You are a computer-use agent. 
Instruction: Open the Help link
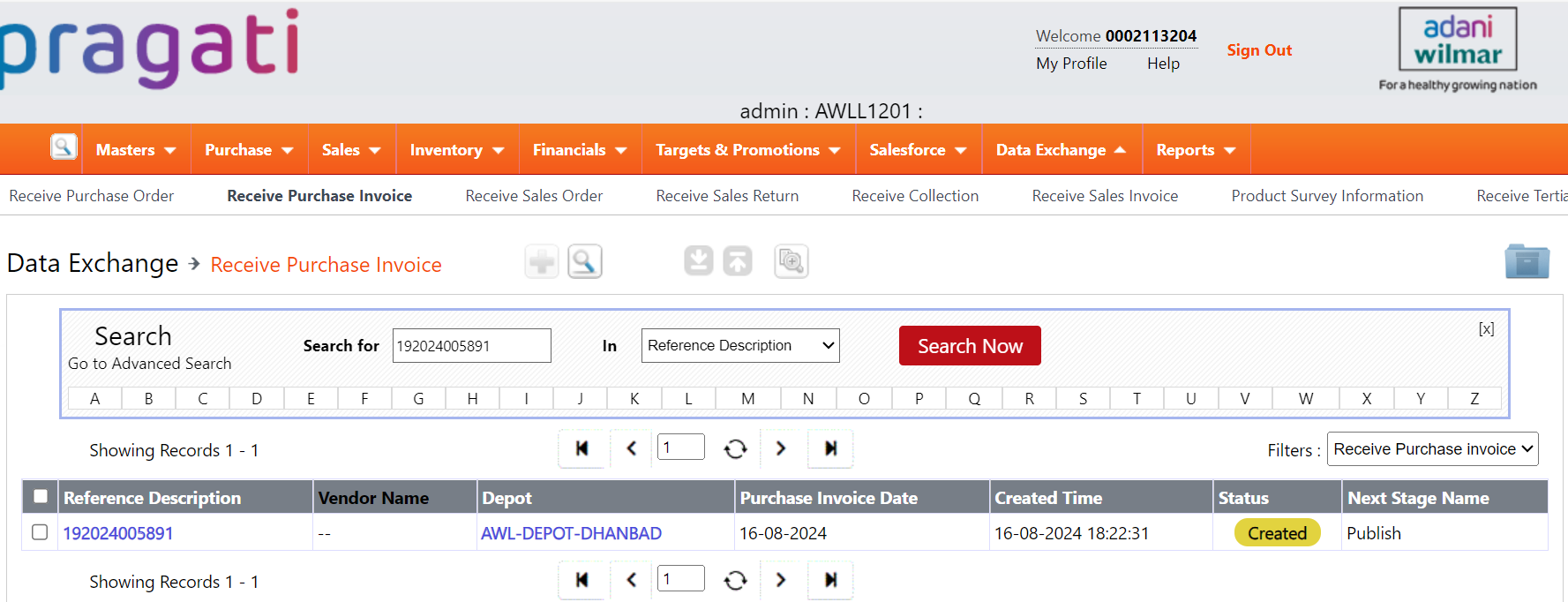(1163, 64)
